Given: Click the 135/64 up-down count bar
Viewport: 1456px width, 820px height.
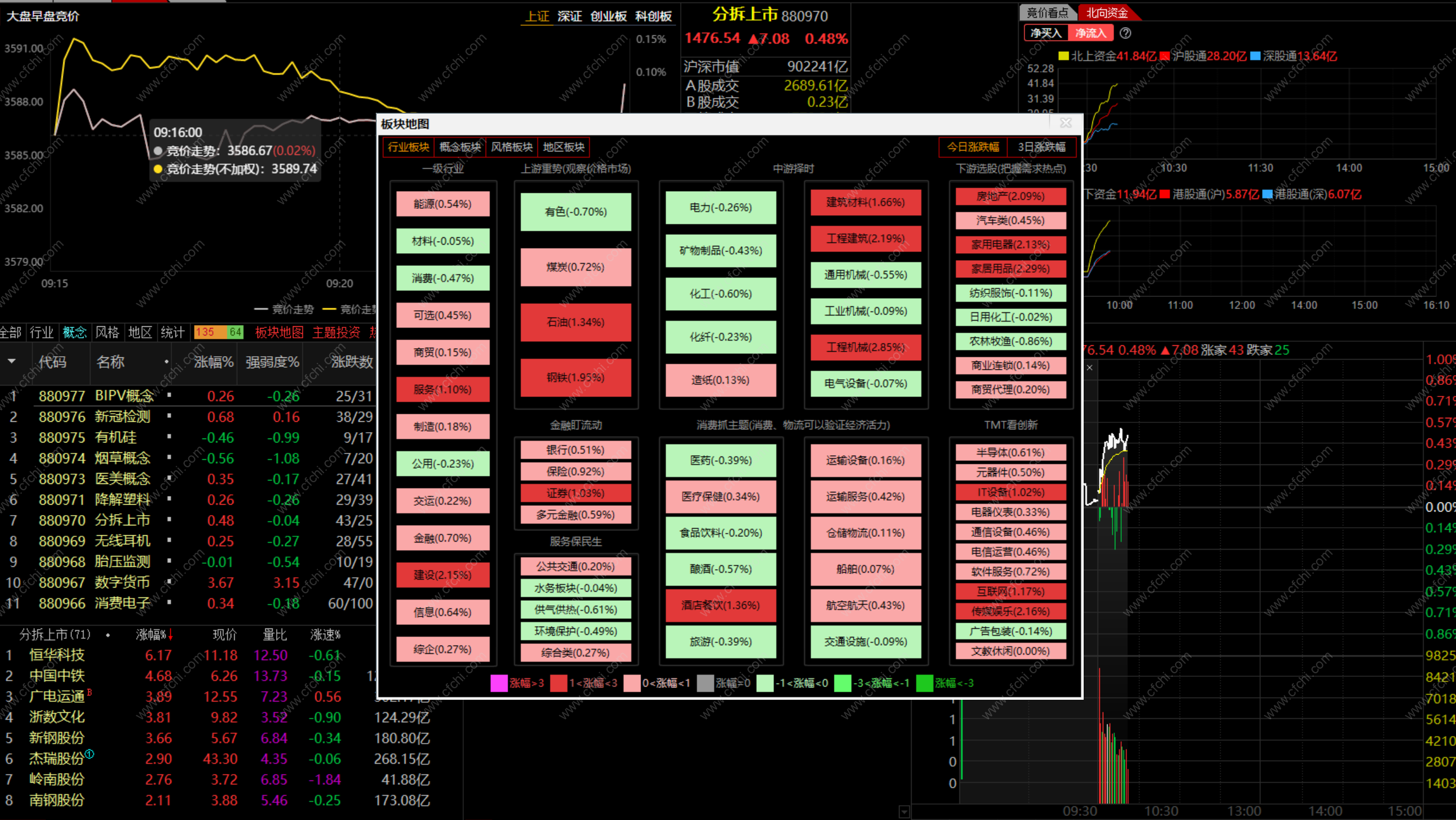Looking at the screenshot, I should click(218, 332).
